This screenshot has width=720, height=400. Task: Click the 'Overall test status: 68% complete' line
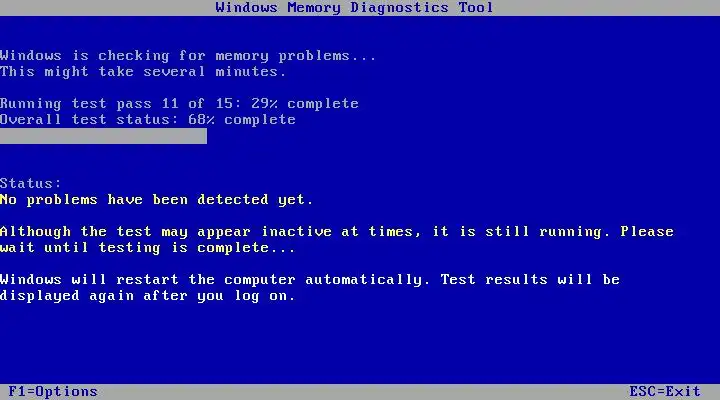coord(148,120)
